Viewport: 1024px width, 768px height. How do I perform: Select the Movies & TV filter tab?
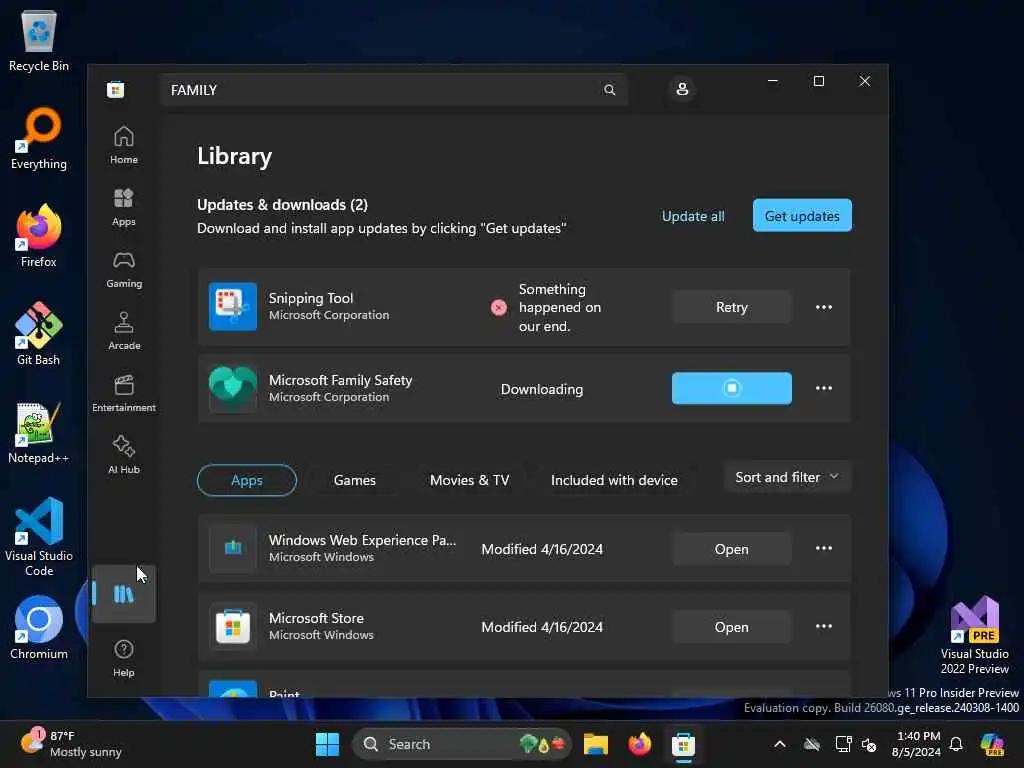pyautogui.click(x=470, y=480)
